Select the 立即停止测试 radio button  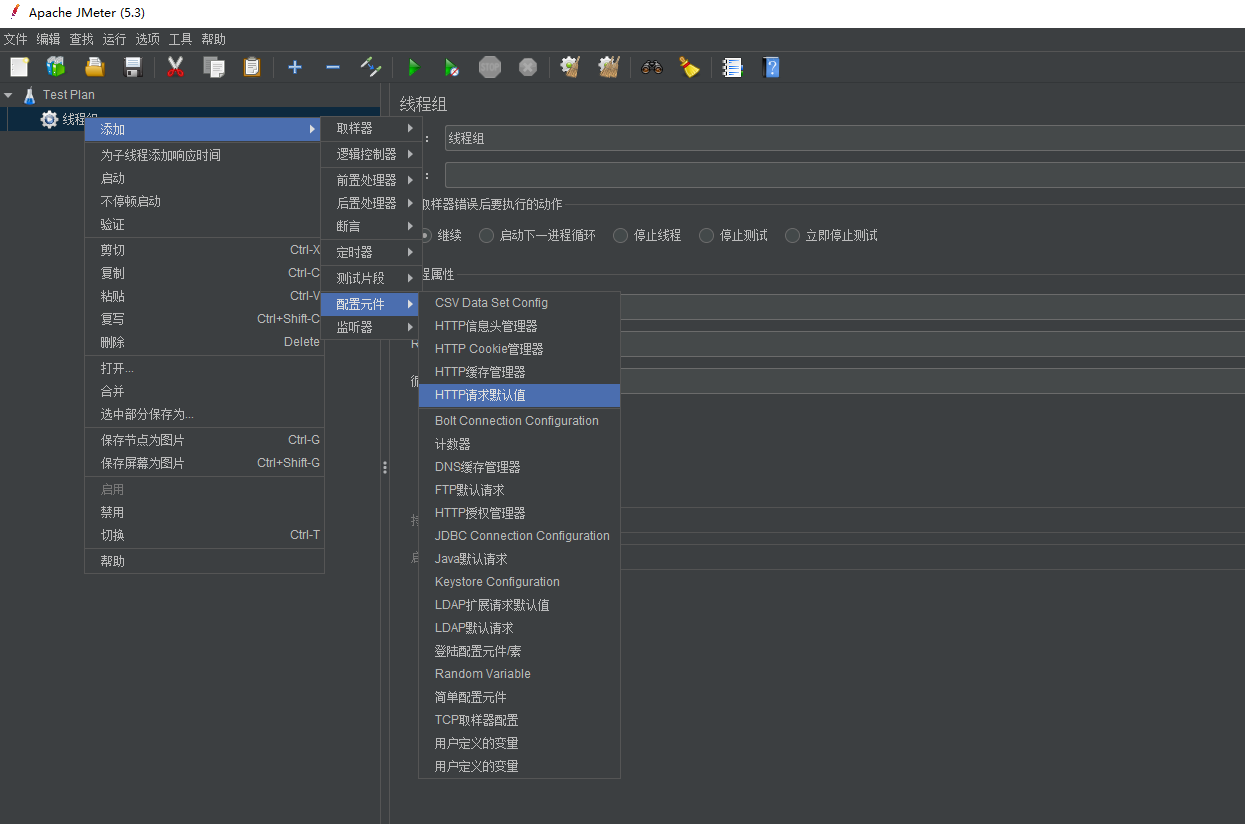(x=793, y=235)
